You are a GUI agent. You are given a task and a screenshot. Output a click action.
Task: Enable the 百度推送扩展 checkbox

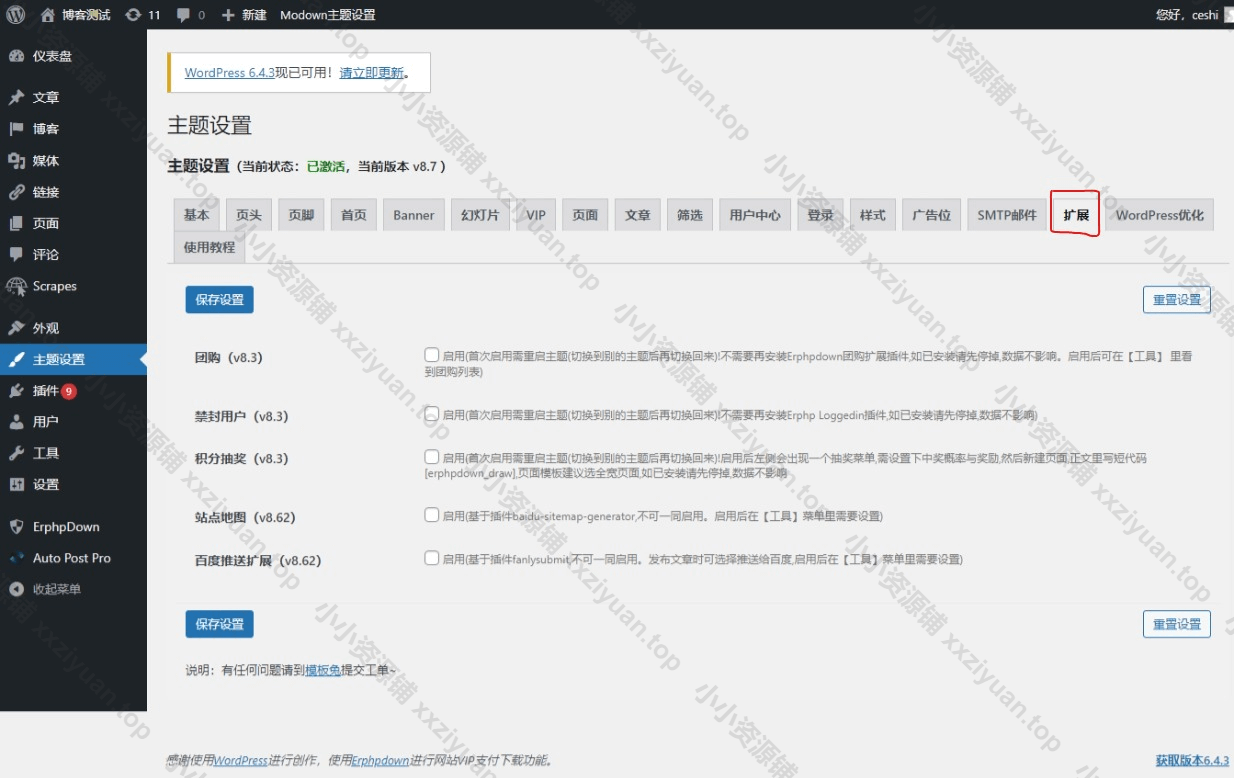(x=432, y=559)
